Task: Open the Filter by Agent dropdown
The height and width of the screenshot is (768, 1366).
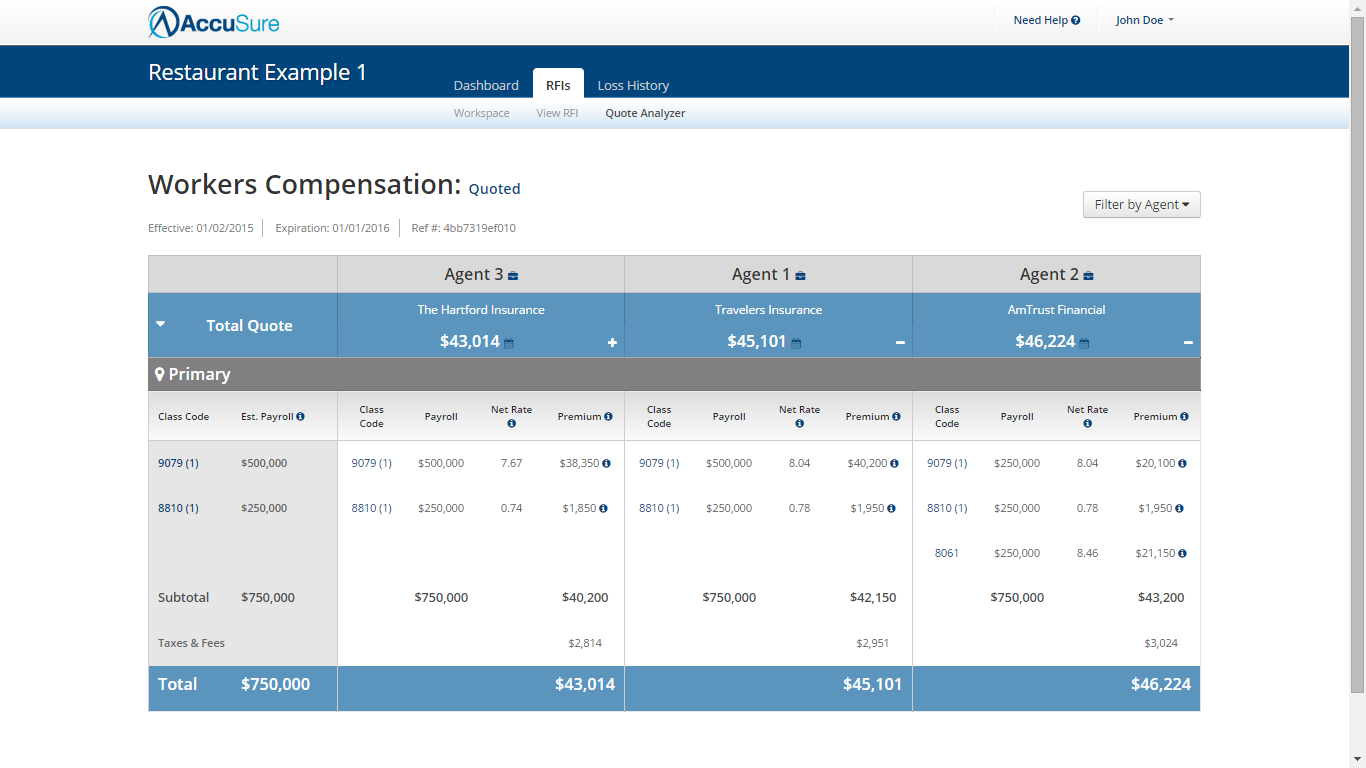Action: point(1141,205)
